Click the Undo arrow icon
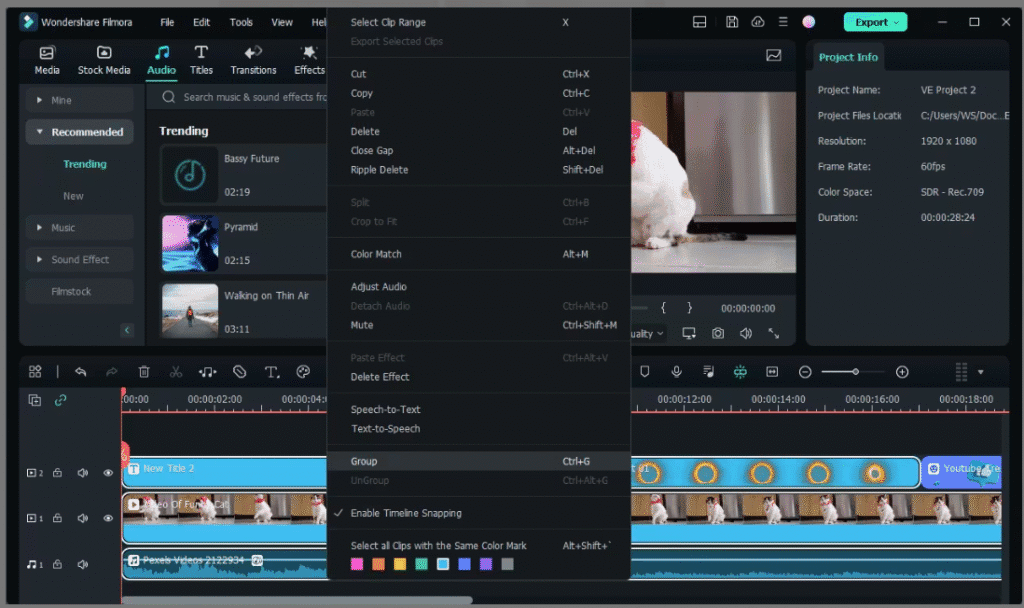 [x=80, y=372]
